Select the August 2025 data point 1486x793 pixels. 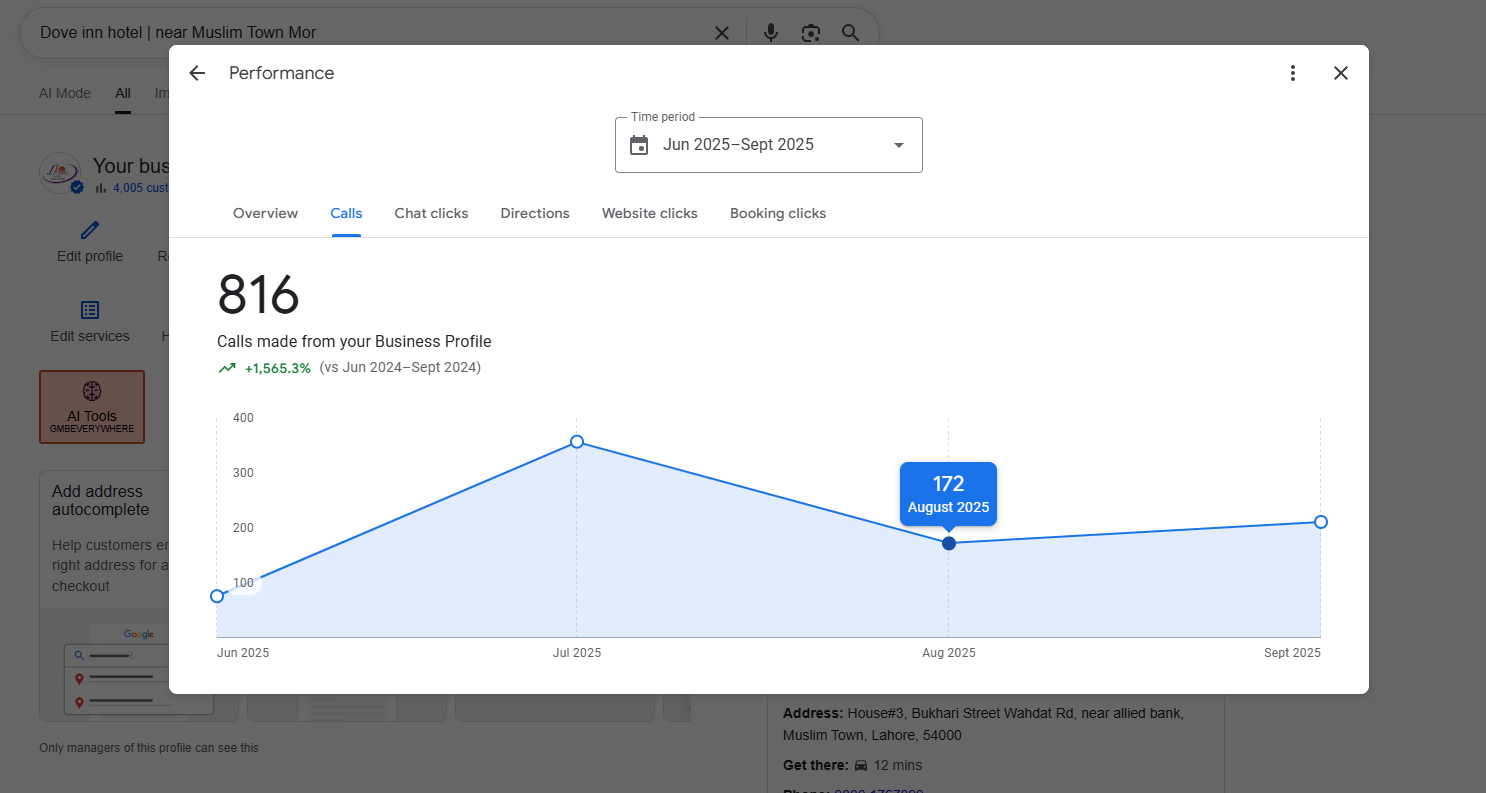949,543
